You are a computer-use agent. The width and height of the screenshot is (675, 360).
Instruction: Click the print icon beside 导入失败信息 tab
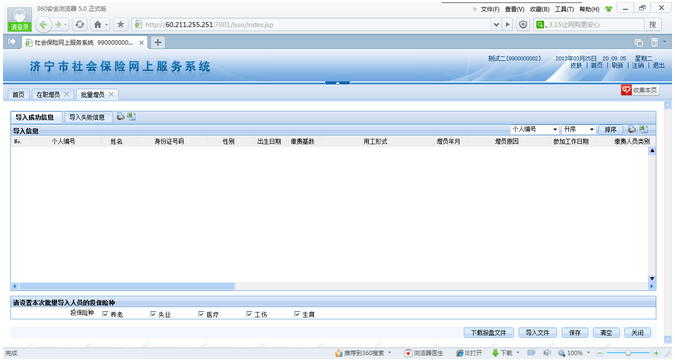point(121,117)
